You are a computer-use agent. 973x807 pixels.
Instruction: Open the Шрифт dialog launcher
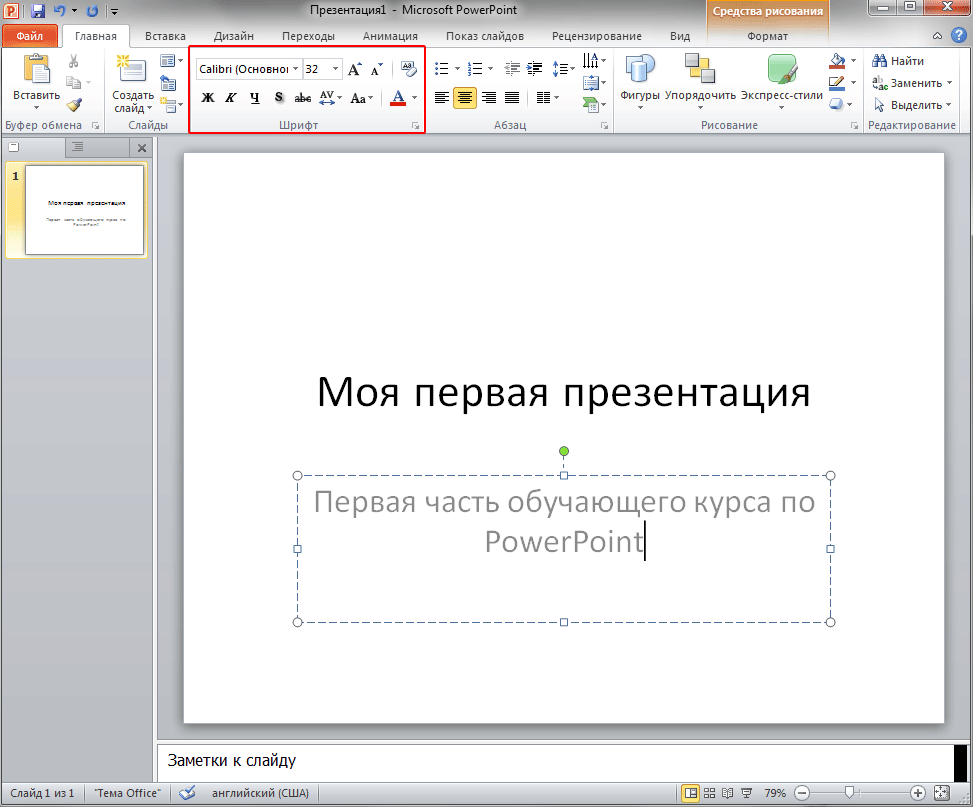point(415,125)
